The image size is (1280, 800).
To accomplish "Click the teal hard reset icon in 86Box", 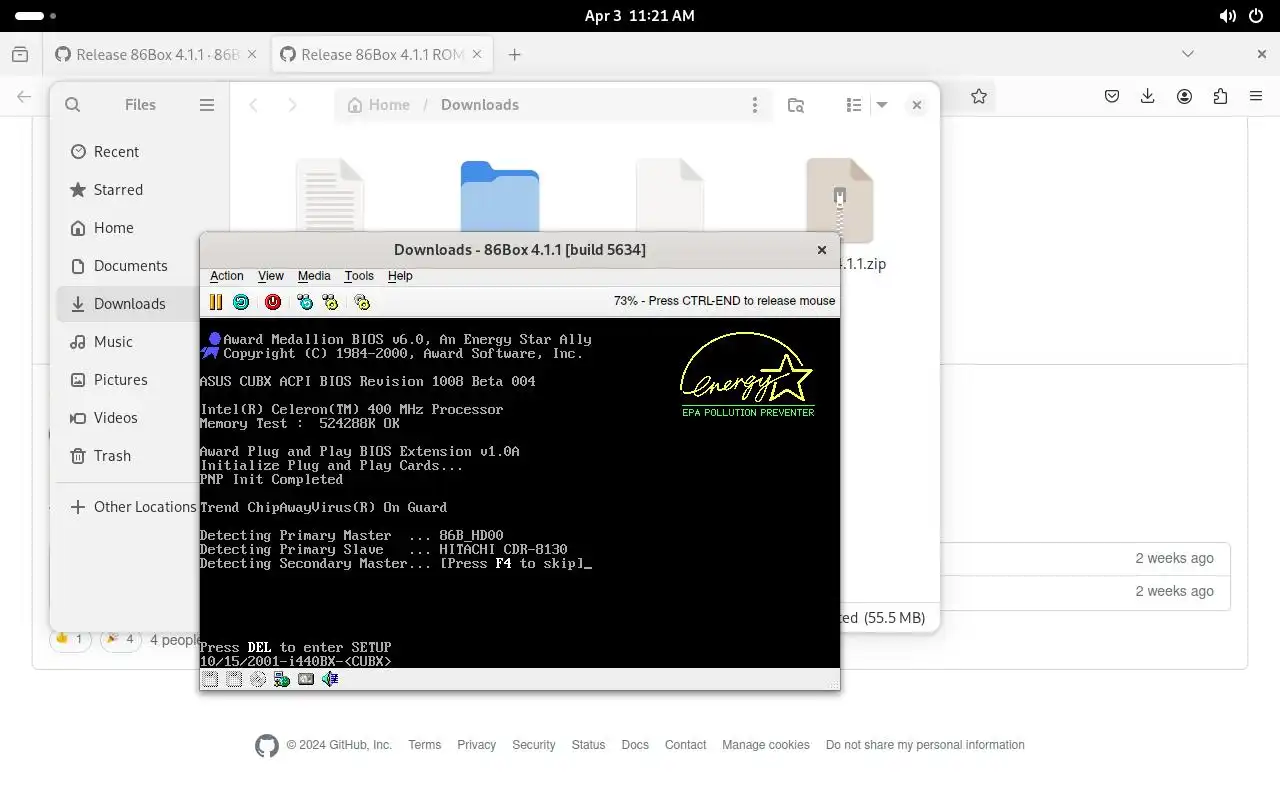I will [241, 302].
